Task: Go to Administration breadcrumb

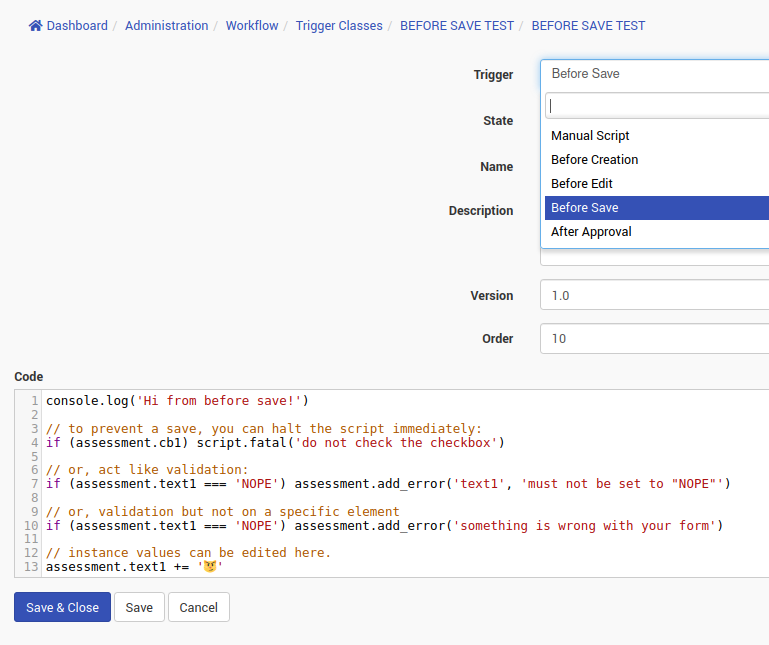Action: [x=166, y=26]
